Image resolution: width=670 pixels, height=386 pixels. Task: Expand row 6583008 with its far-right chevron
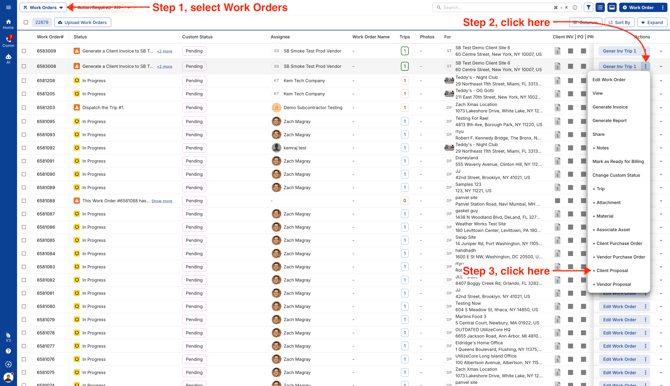coord(661,66)
